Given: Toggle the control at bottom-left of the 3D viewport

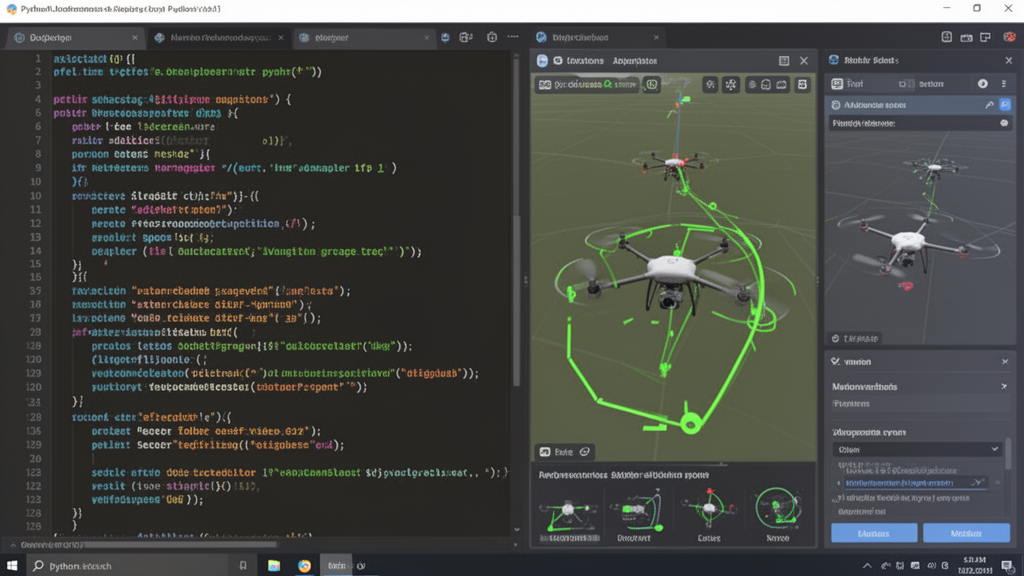Looking at the screenshot, I should pos(565,452).
